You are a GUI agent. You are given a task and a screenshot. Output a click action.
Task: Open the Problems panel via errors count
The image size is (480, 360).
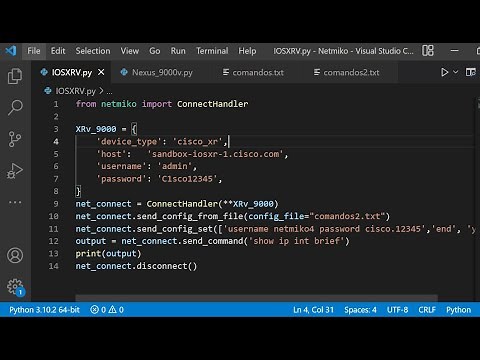pos(98,310)
